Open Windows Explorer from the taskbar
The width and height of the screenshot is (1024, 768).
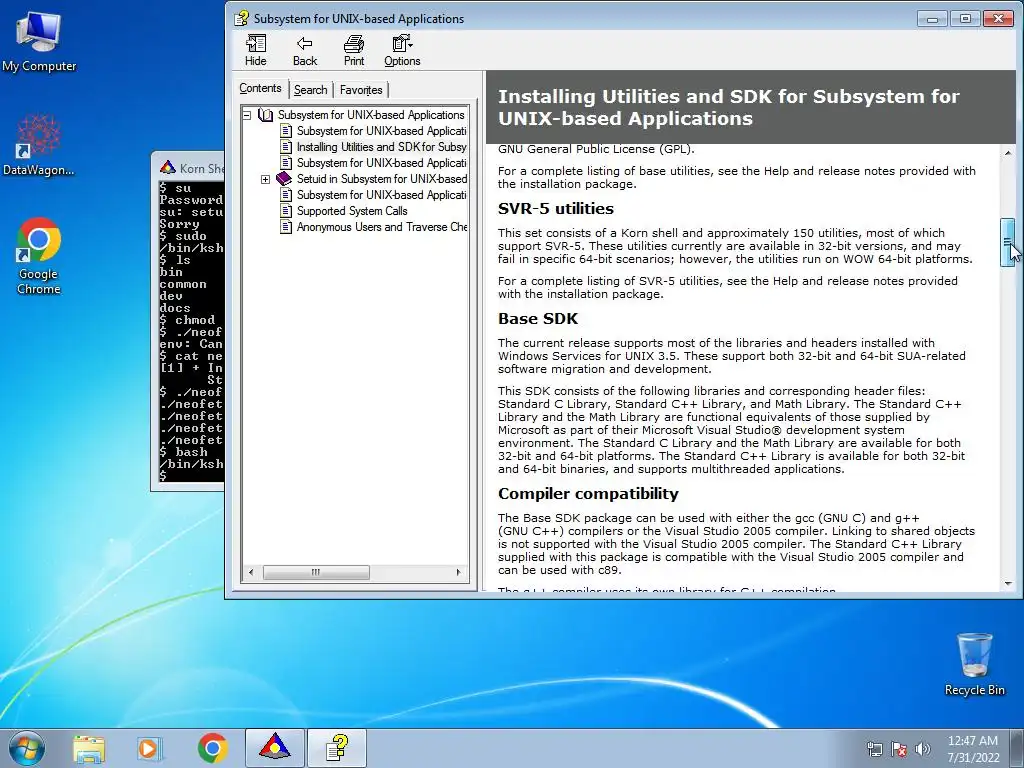88,748
